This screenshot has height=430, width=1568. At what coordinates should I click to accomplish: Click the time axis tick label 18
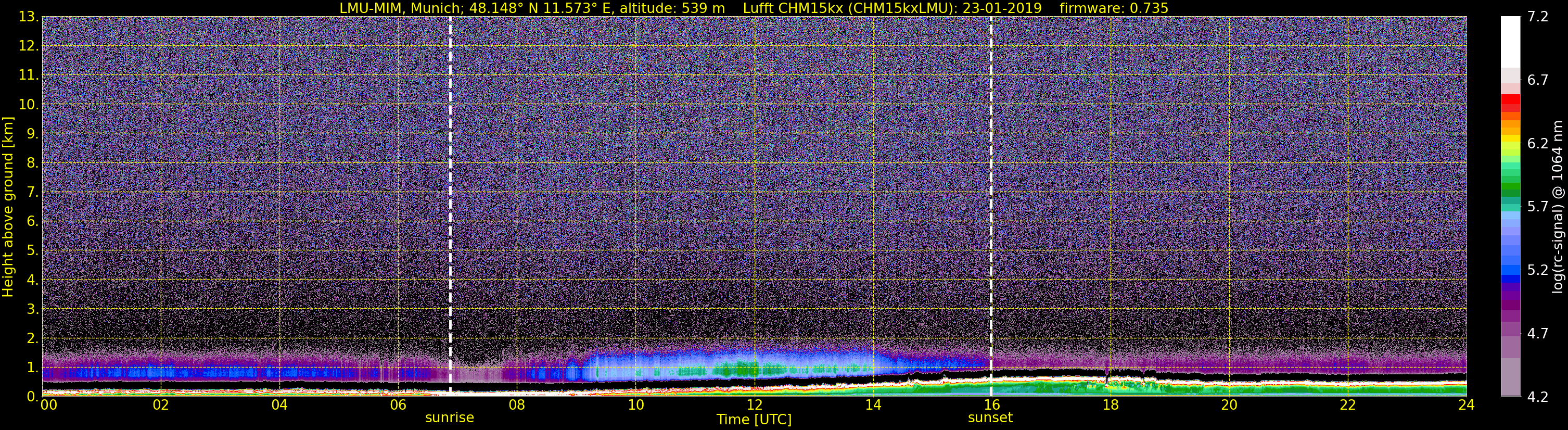(1110, 405)
